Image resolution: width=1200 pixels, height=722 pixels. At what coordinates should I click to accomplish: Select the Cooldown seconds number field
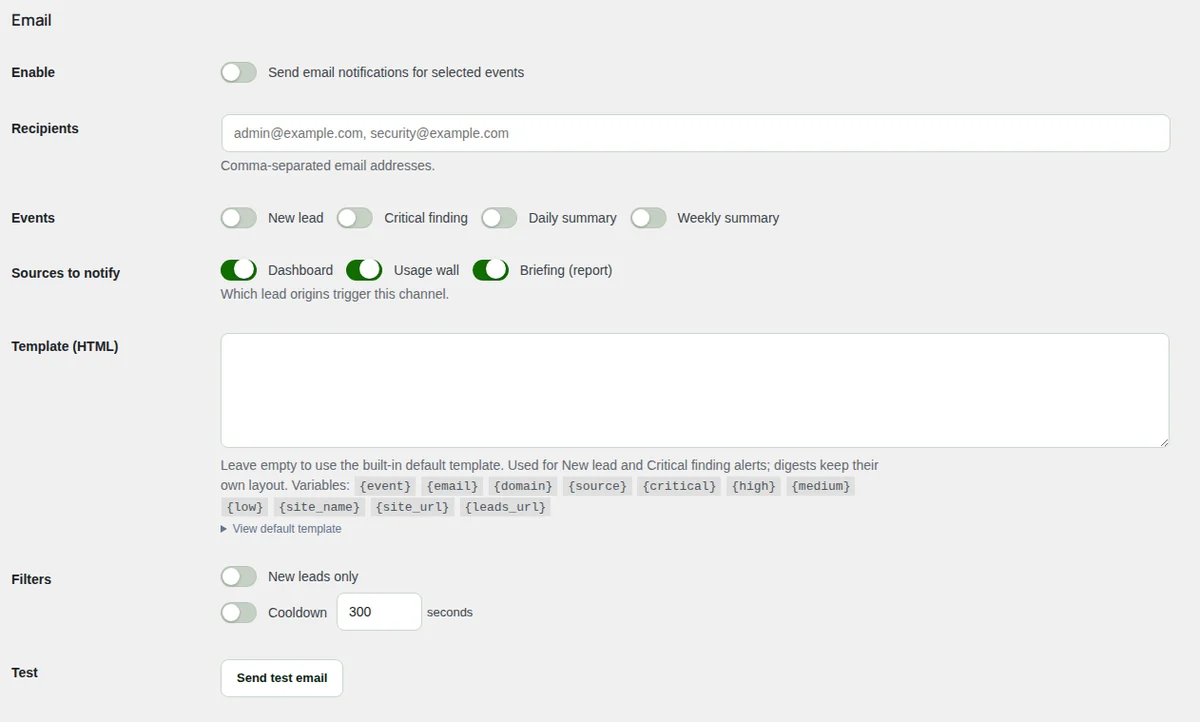[x=379, y=612]
